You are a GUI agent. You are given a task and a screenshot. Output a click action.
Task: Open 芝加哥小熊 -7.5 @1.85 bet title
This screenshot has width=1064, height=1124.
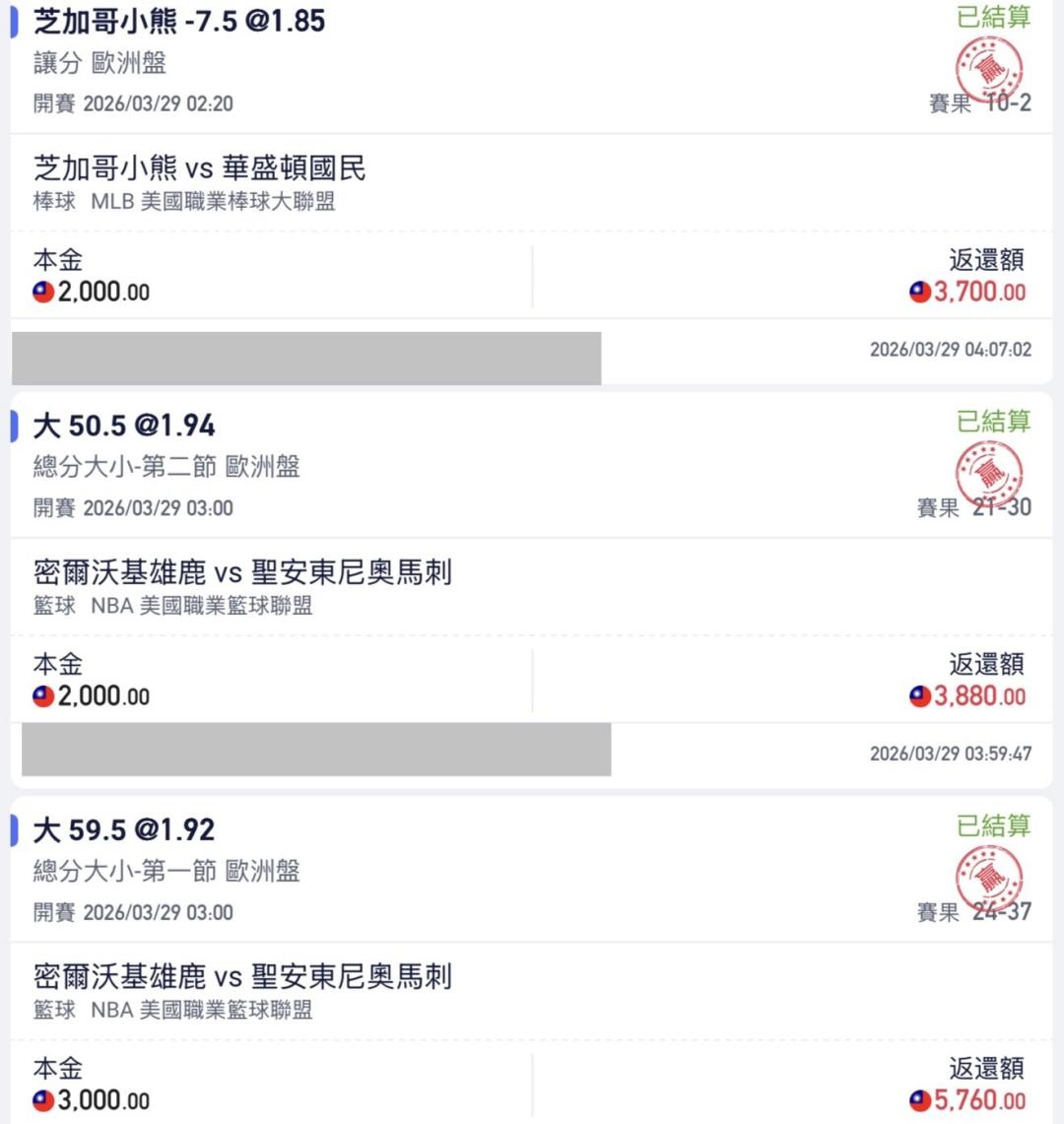[x=179, y=21]
